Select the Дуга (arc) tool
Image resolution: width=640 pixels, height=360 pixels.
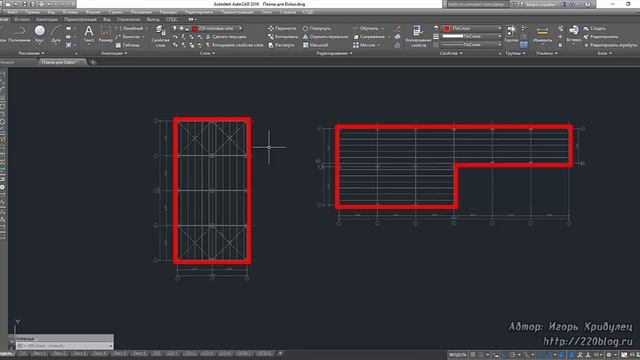[x=56, y=33]
